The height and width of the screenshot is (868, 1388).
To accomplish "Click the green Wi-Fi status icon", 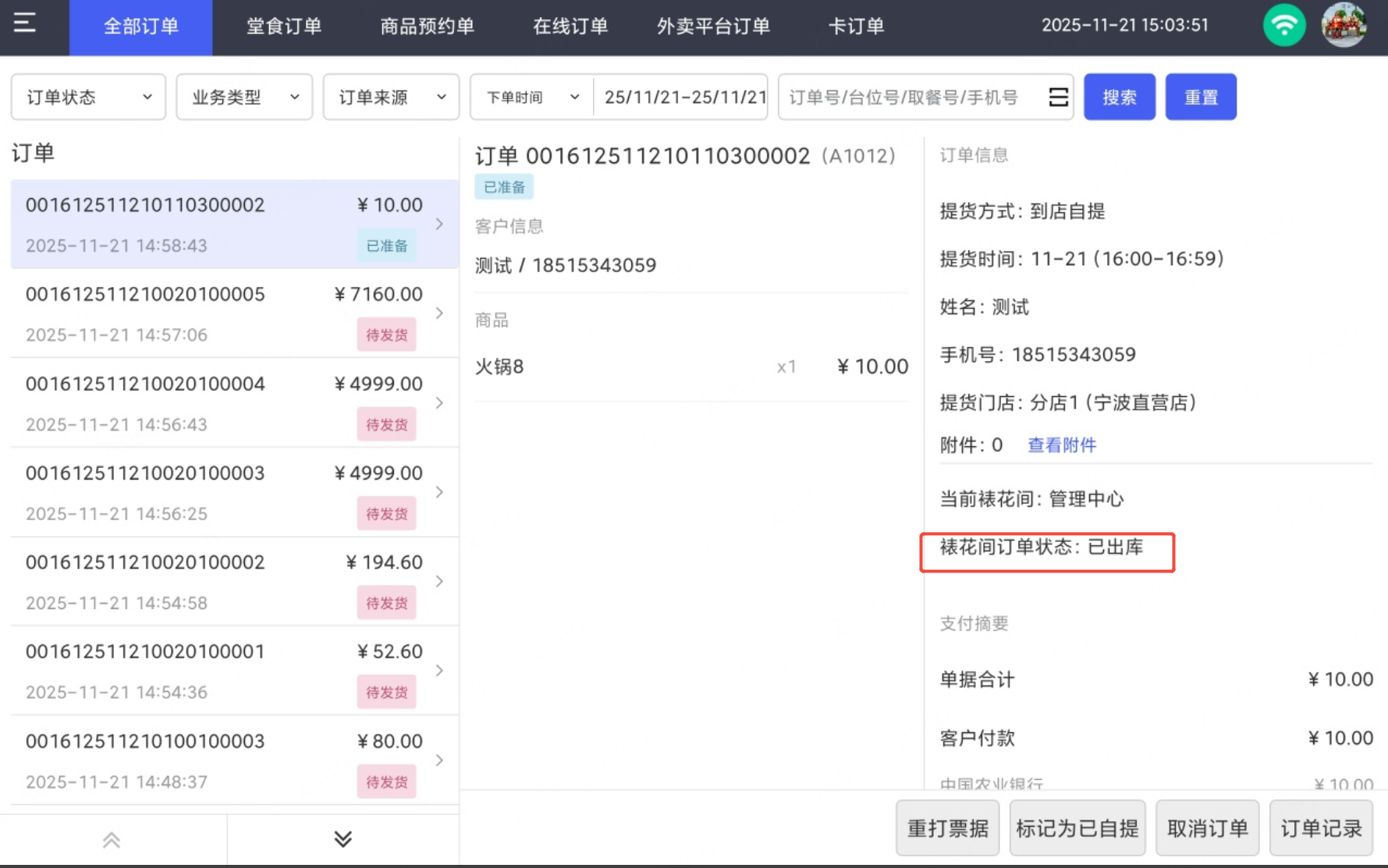I will coord(1283,26).
